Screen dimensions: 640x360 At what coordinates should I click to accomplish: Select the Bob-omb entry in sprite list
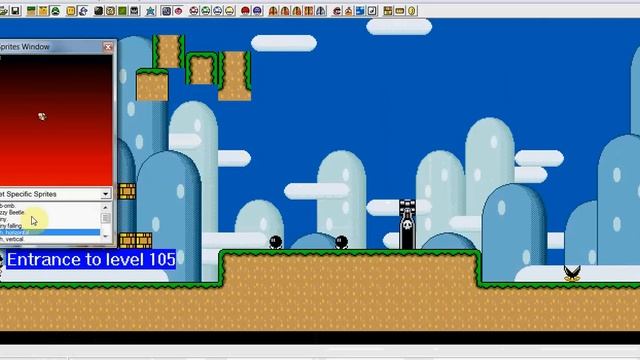tap(7, 206)
